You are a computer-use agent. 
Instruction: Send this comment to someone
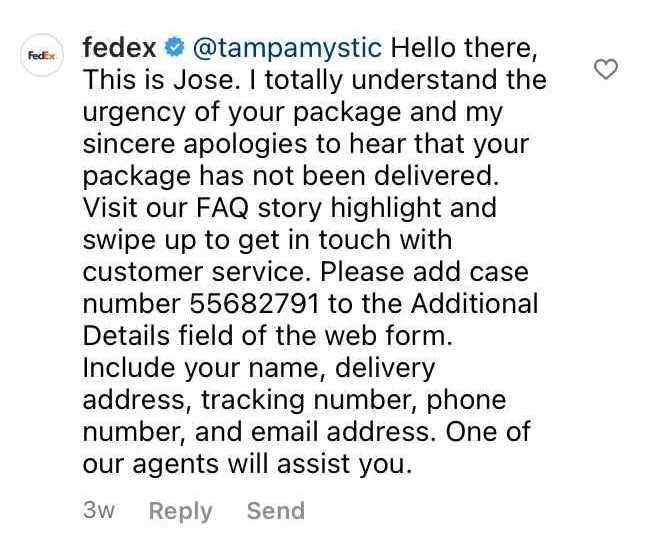(x=276, y=510)
